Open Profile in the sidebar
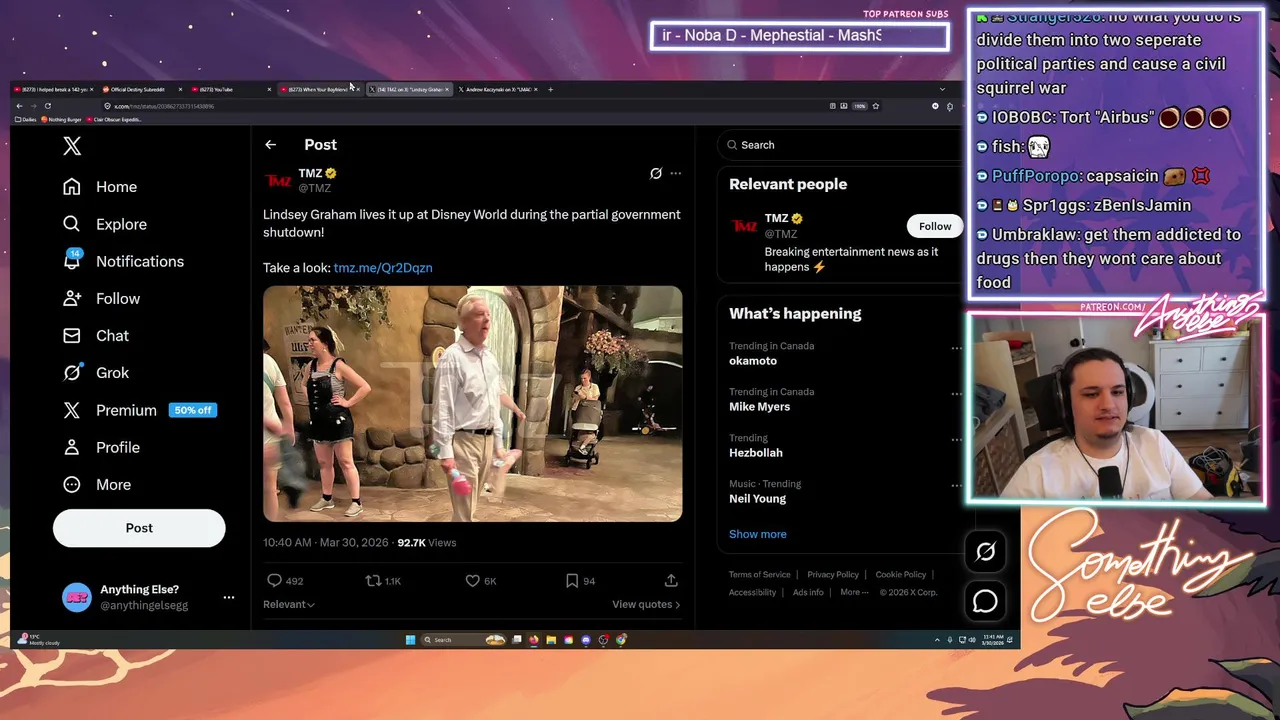Image resolution: width=1280 pixels, height=720 pixels. pos(101,447)
